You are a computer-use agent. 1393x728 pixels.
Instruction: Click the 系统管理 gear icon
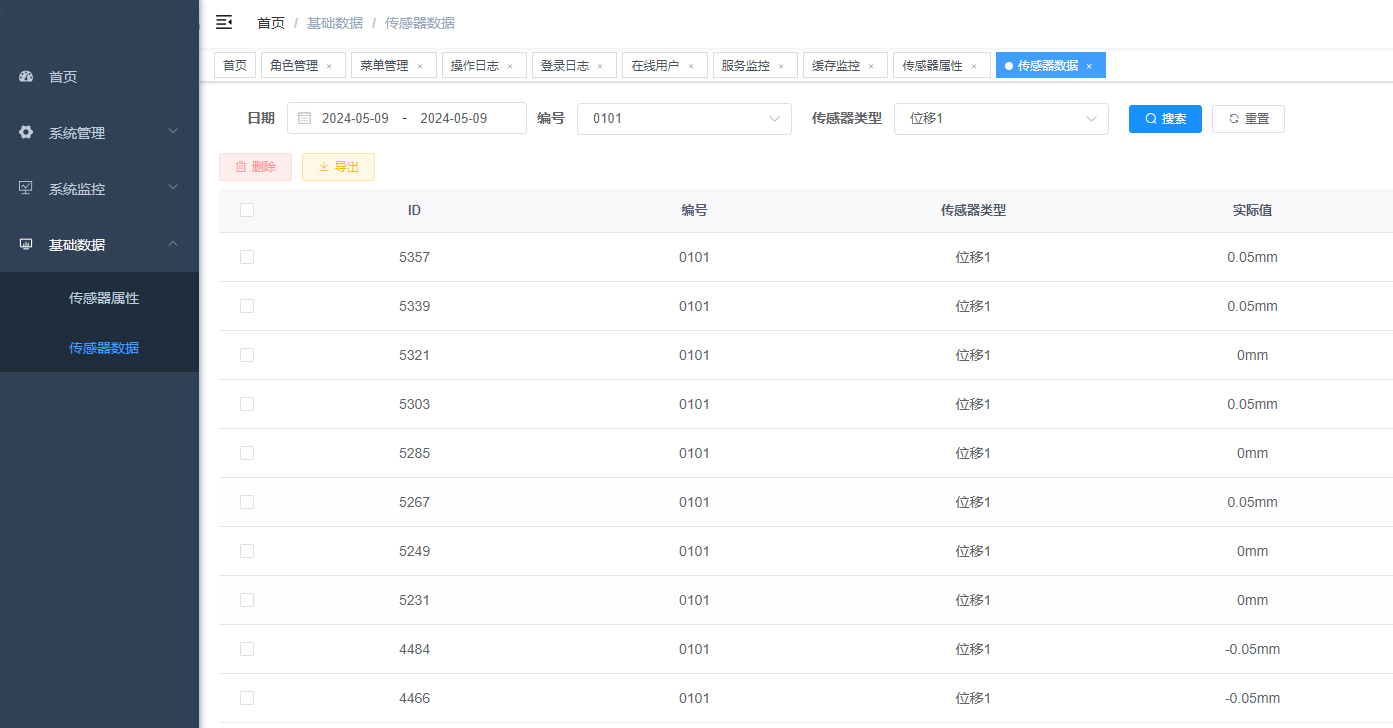tap(27, 133)
